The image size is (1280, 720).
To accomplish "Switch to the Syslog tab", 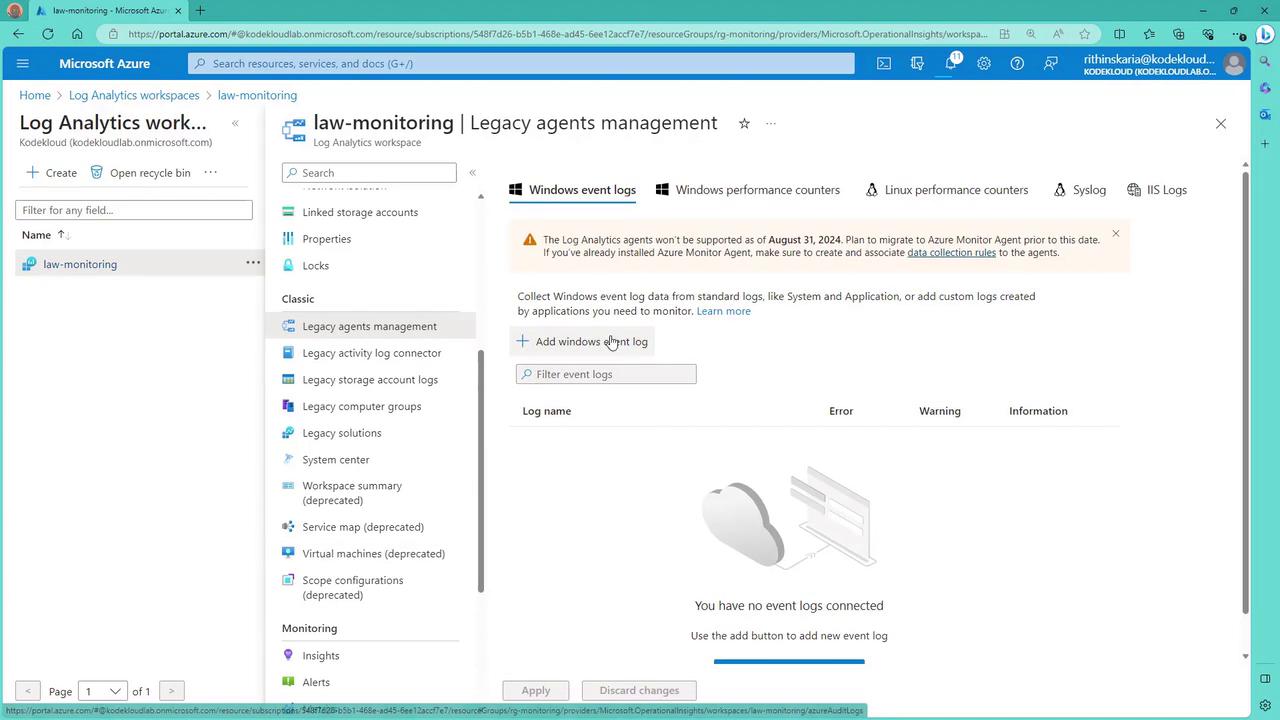I will (x=1080, y=190).
